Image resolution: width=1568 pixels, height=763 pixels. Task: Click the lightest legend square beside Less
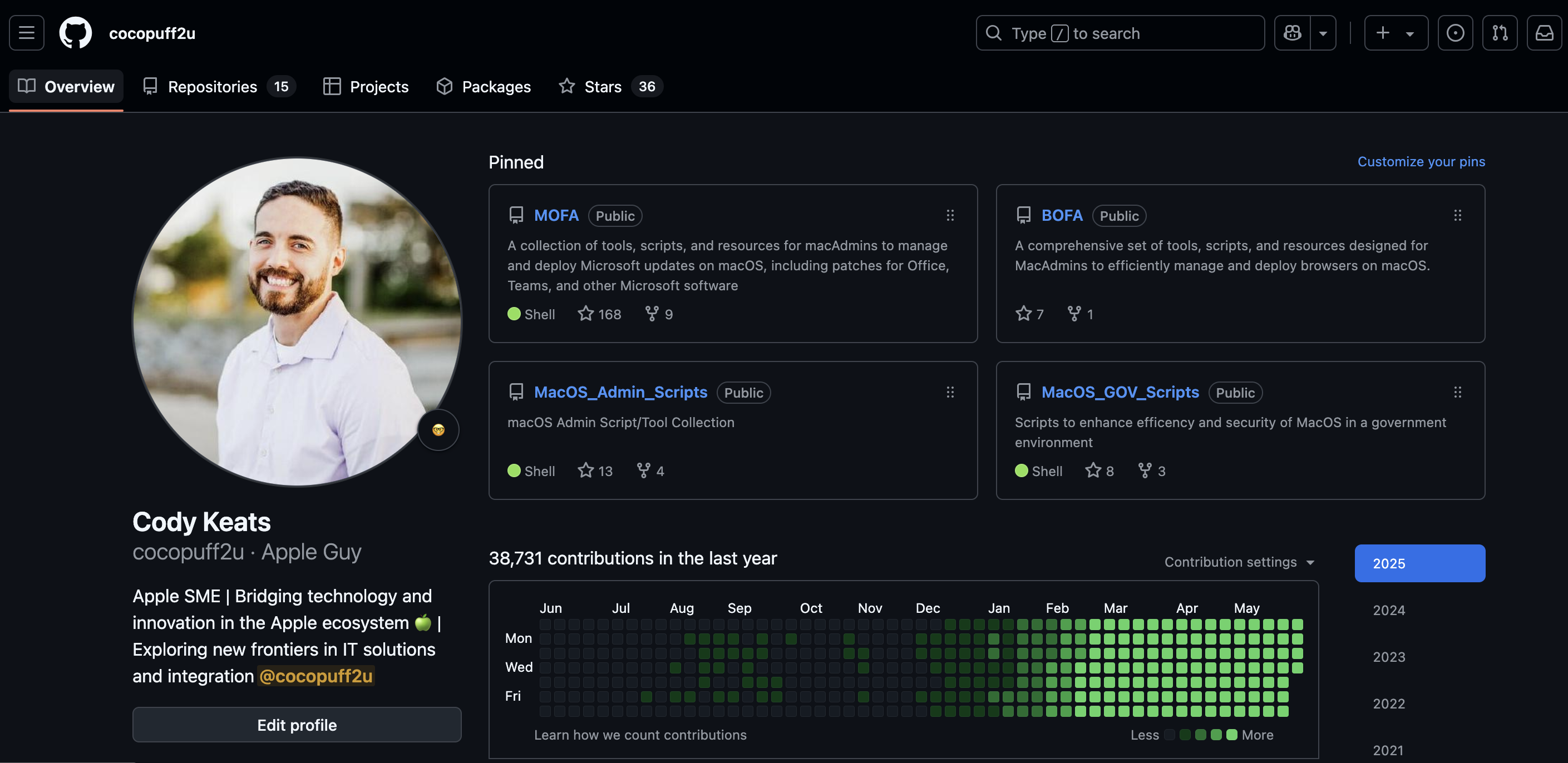pyautogui.click(x=1169, y=735)
